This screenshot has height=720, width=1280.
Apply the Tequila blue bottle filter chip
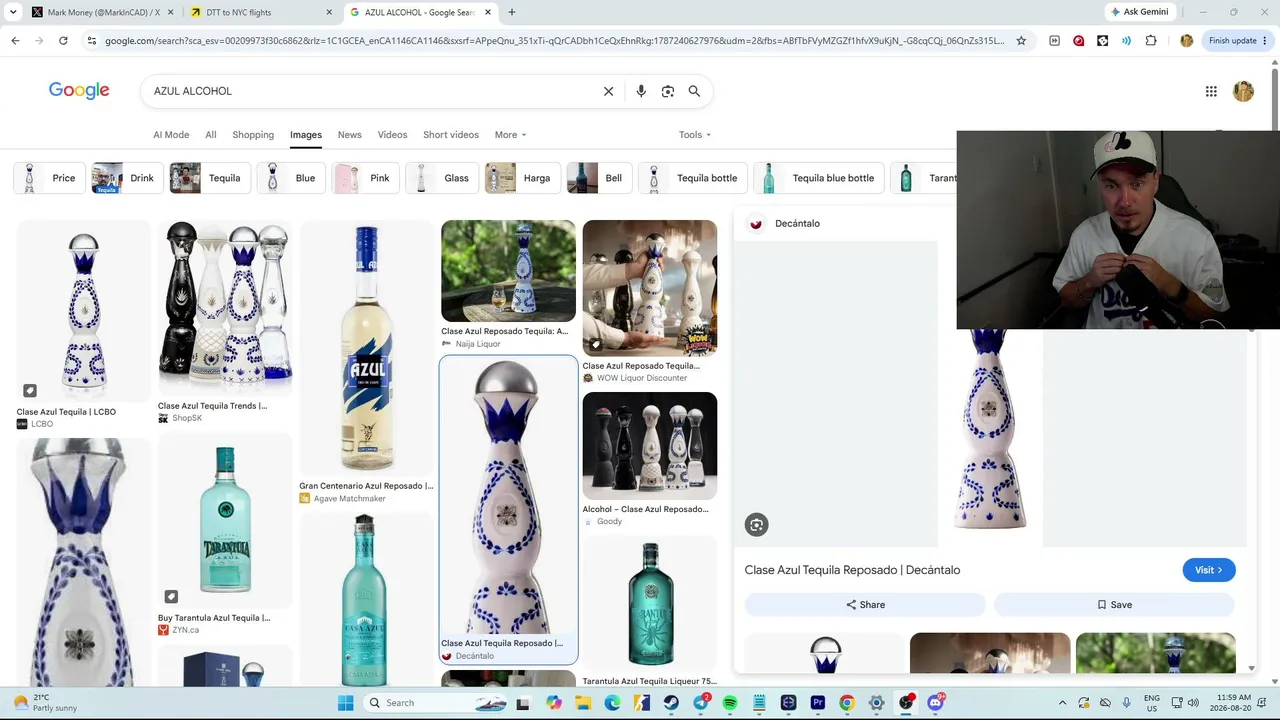[x=818, y=178]
